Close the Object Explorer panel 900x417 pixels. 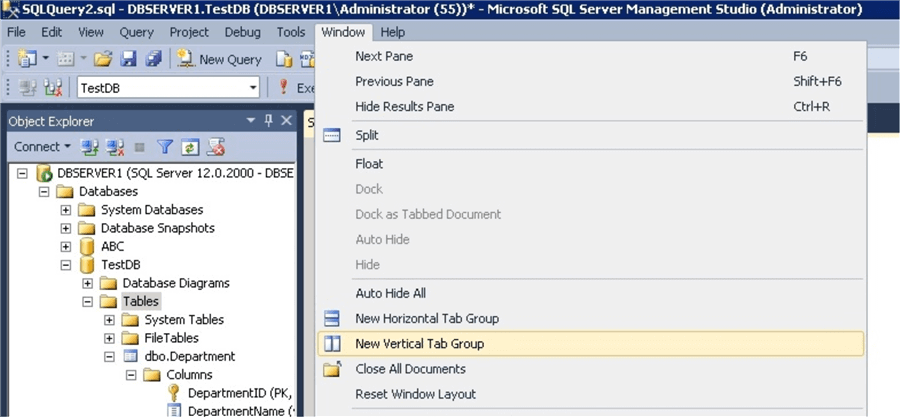286,121
